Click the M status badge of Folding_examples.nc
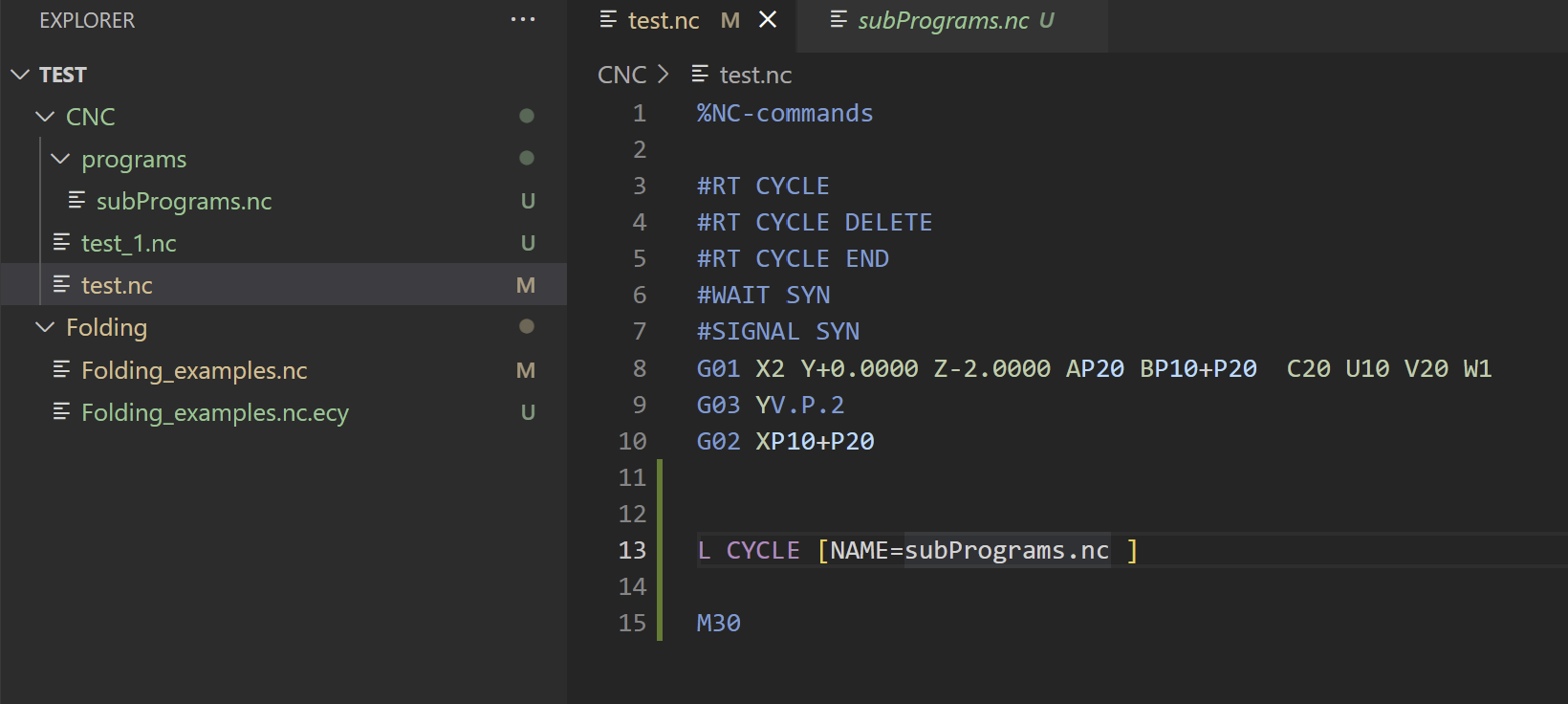This screenshot has width=1568, height=704. coord(526,370)
